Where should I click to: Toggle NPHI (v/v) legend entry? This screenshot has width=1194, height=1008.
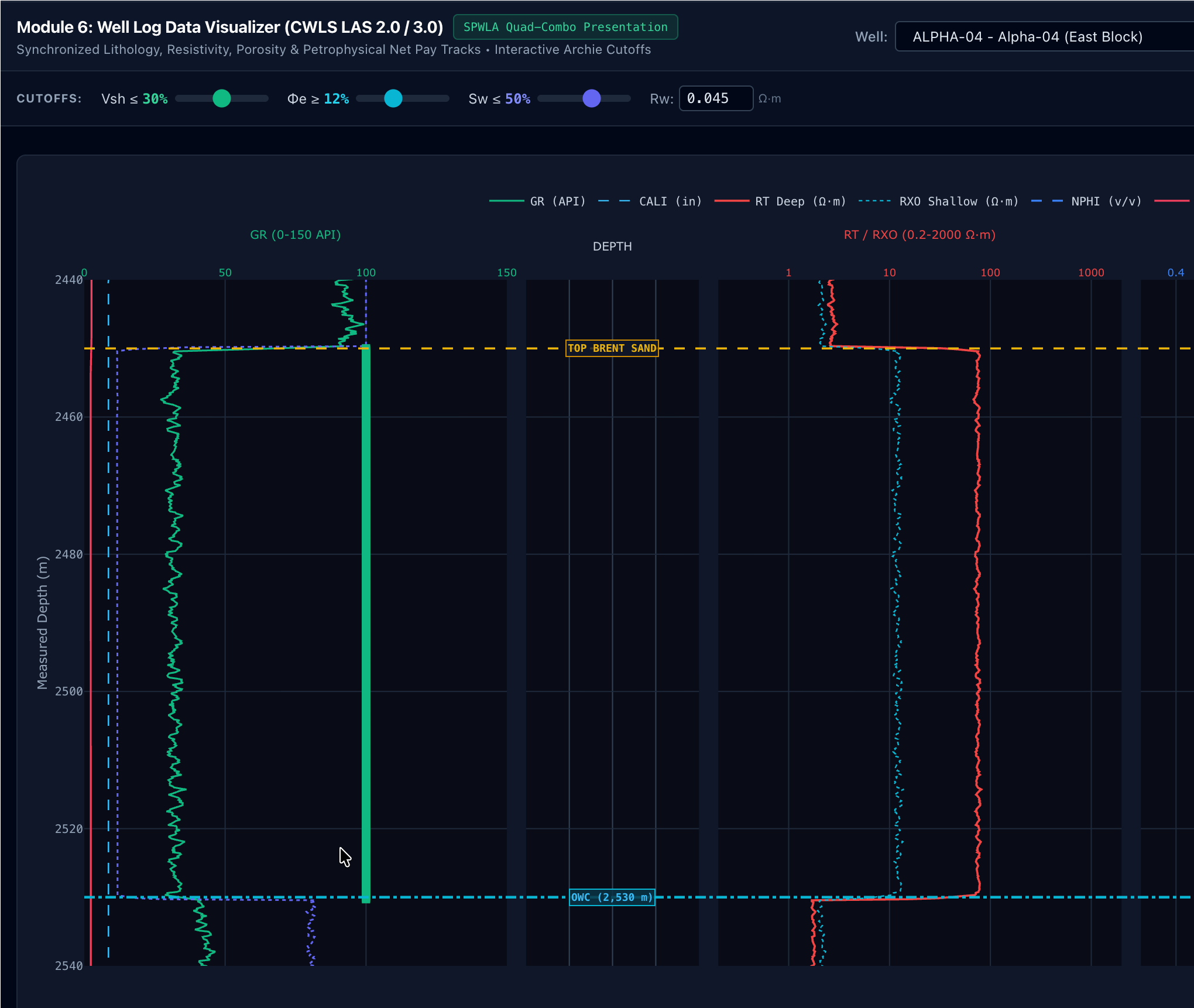(x=1086, y=201)
